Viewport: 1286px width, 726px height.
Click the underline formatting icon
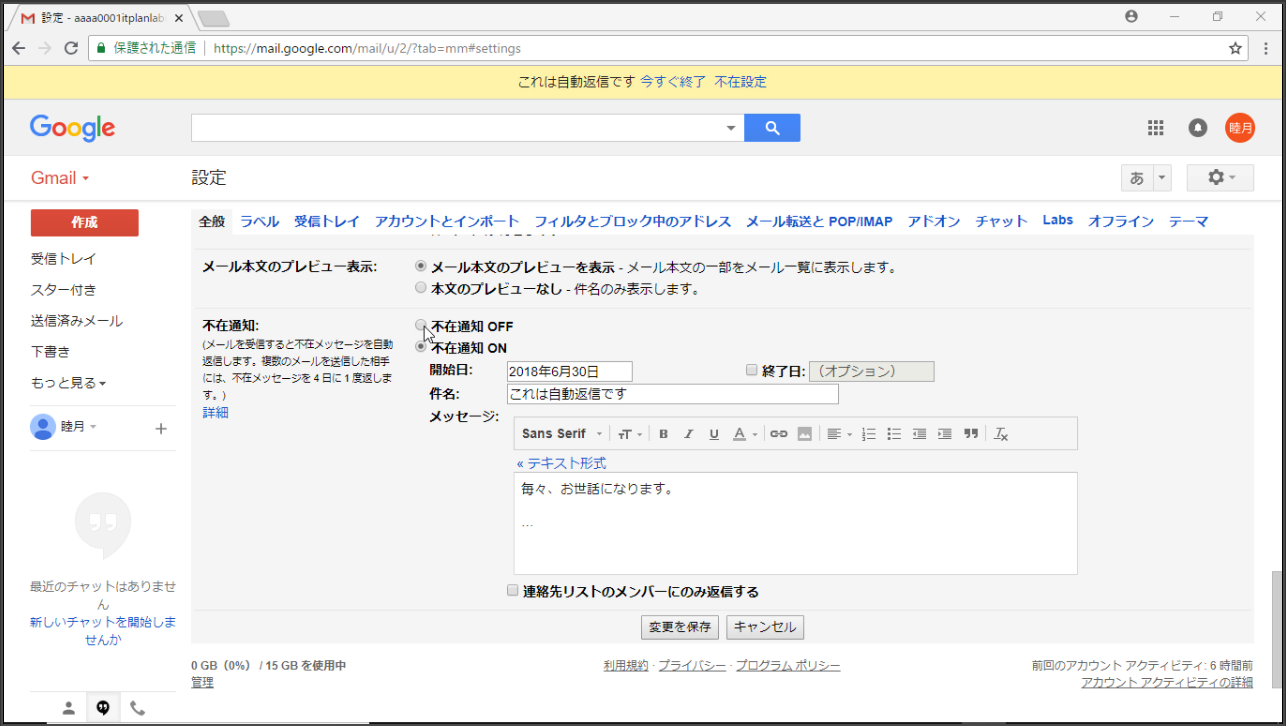point(713,434)
